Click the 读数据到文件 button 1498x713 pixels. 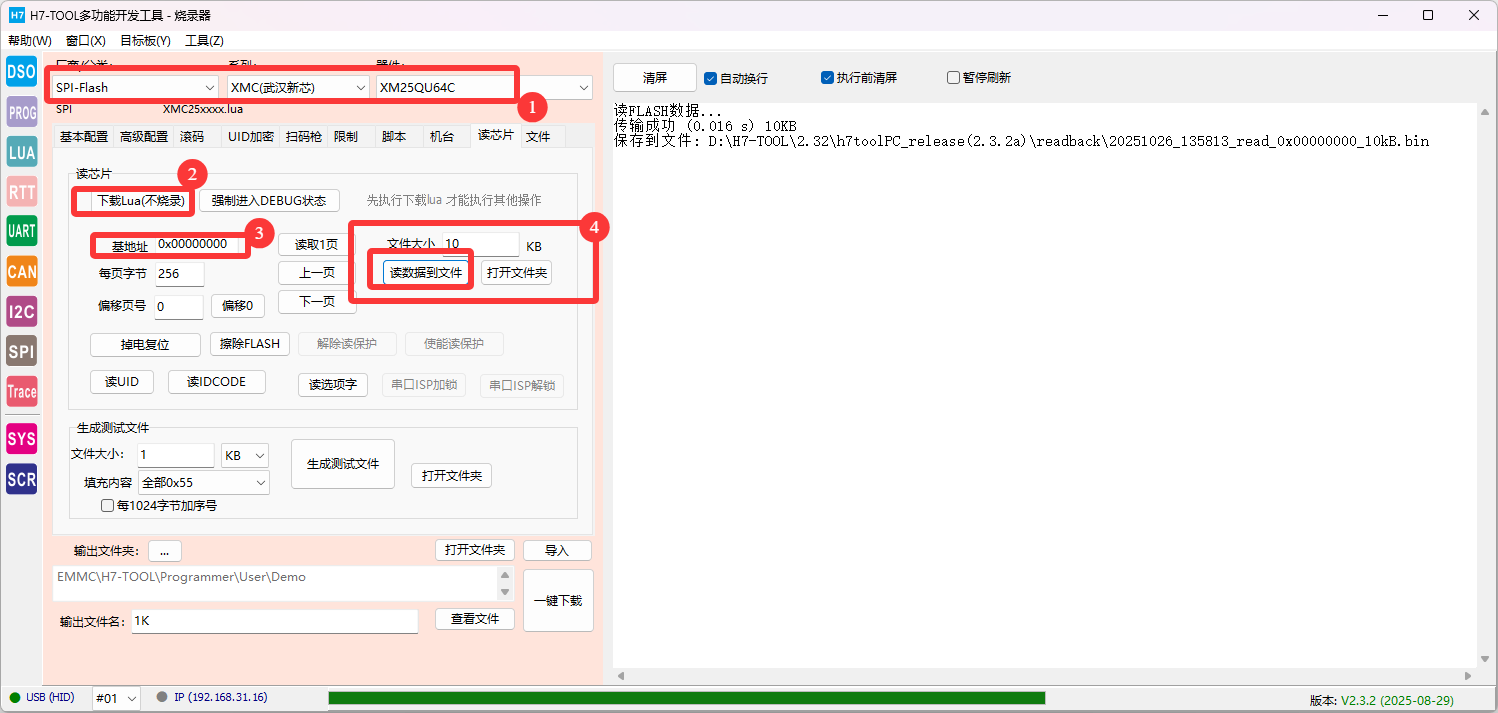click(426, 273)
